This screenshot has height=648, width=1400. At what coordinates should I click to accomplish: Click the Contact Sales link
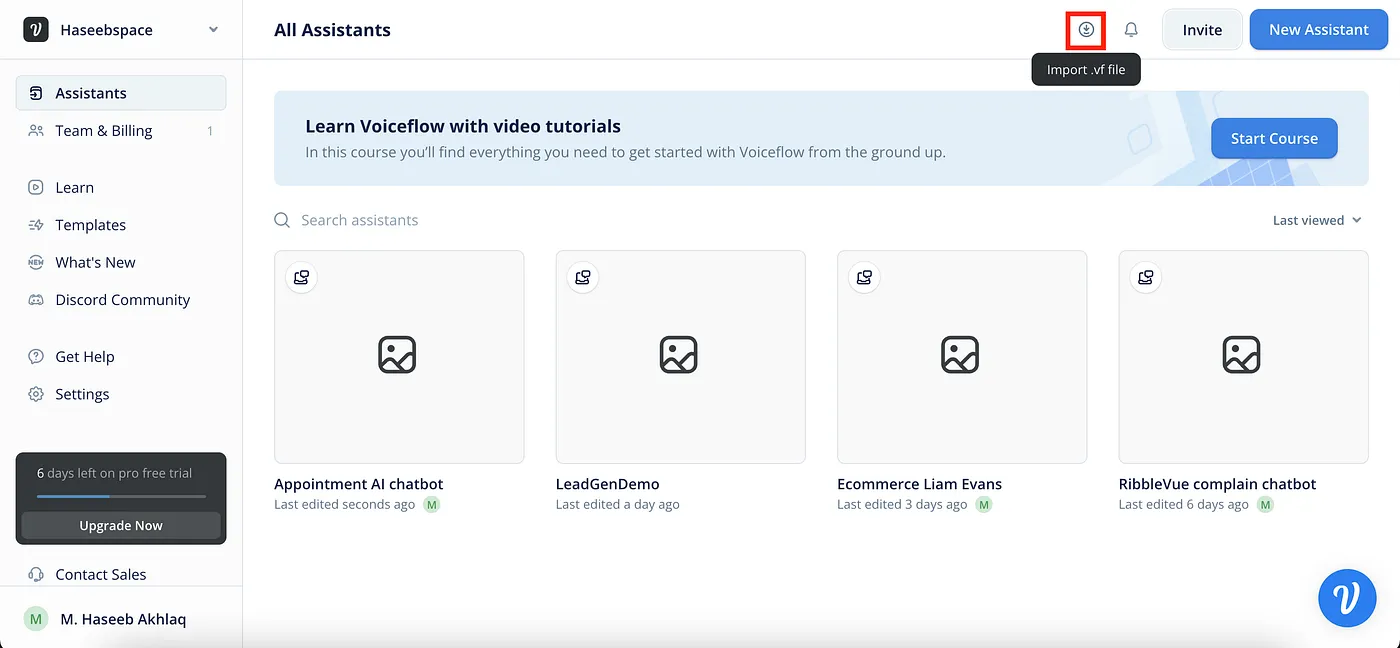[101, 574]
